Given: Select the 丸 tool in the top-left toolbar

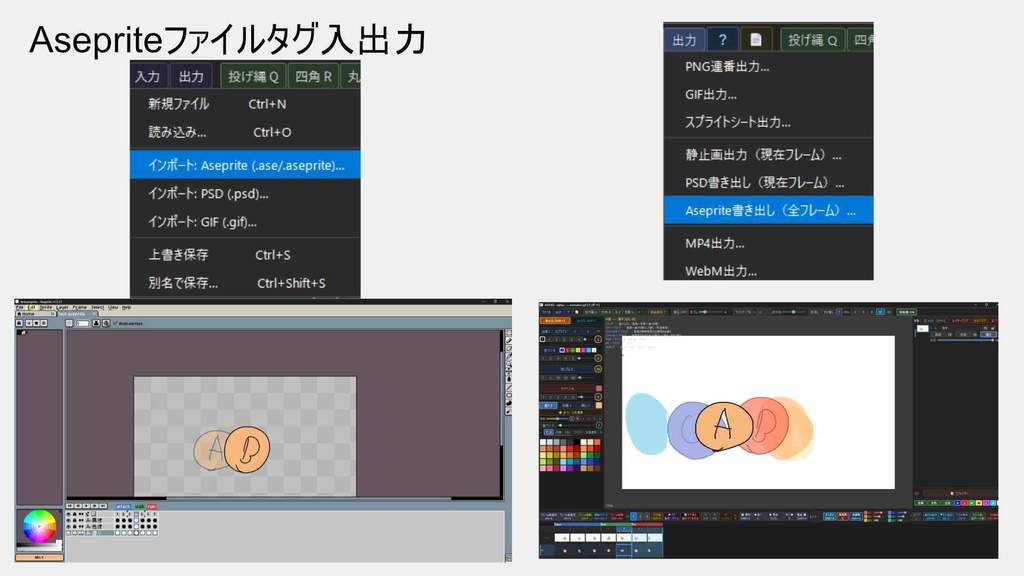Looking at the screenshot, I should tap(354, 75).
